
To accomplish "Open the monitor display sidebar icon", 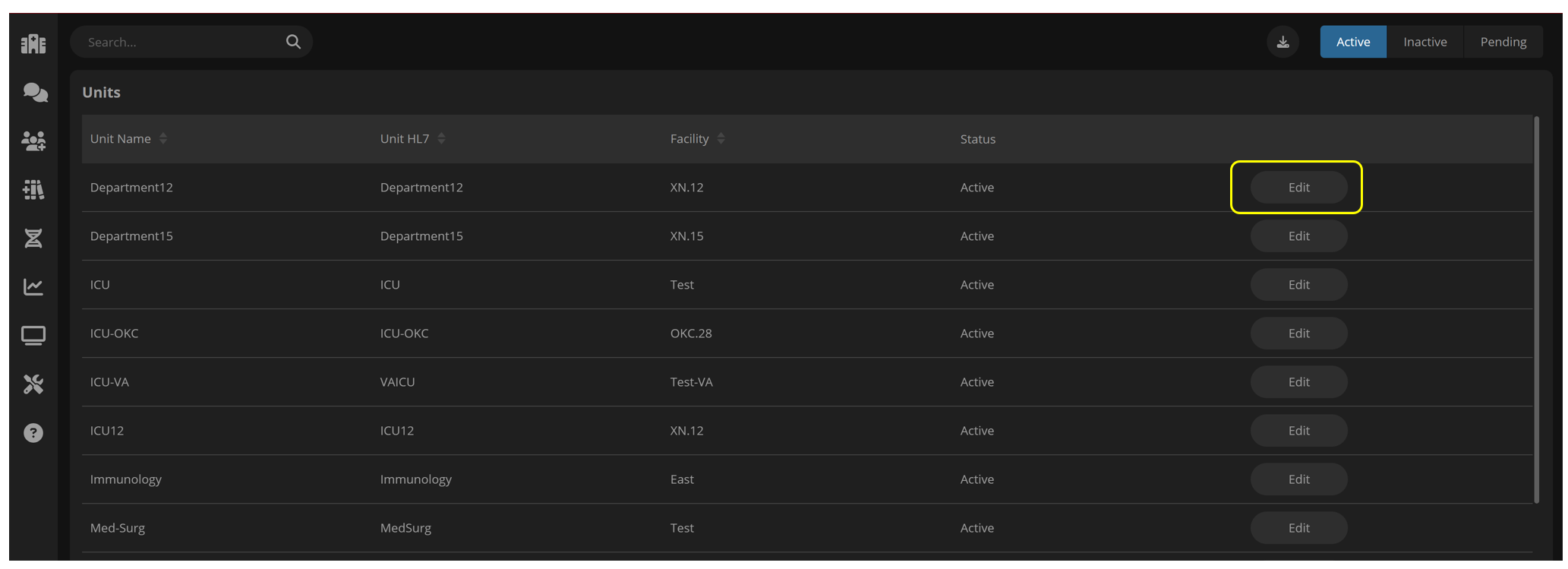I will (x=33, y=335).
